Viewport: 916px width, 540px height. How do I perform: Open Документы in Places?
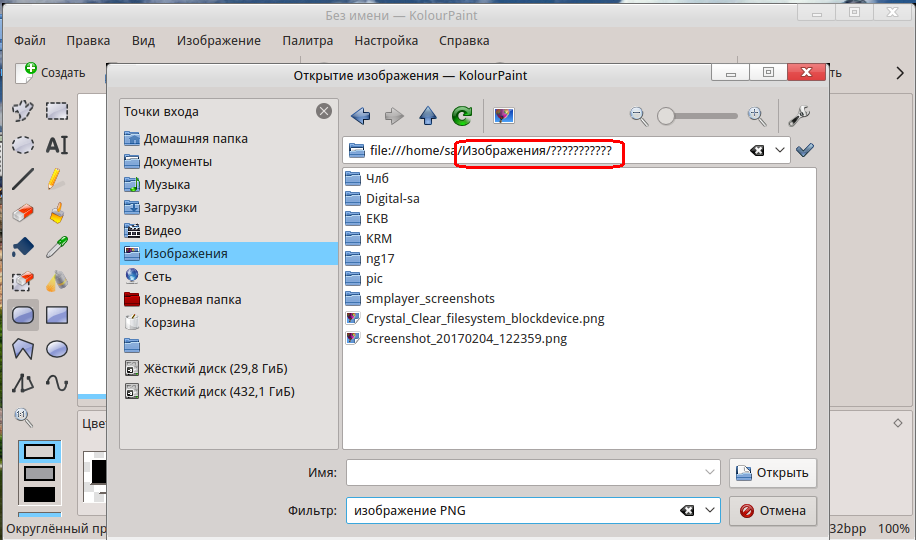click(x=228, y=161)
